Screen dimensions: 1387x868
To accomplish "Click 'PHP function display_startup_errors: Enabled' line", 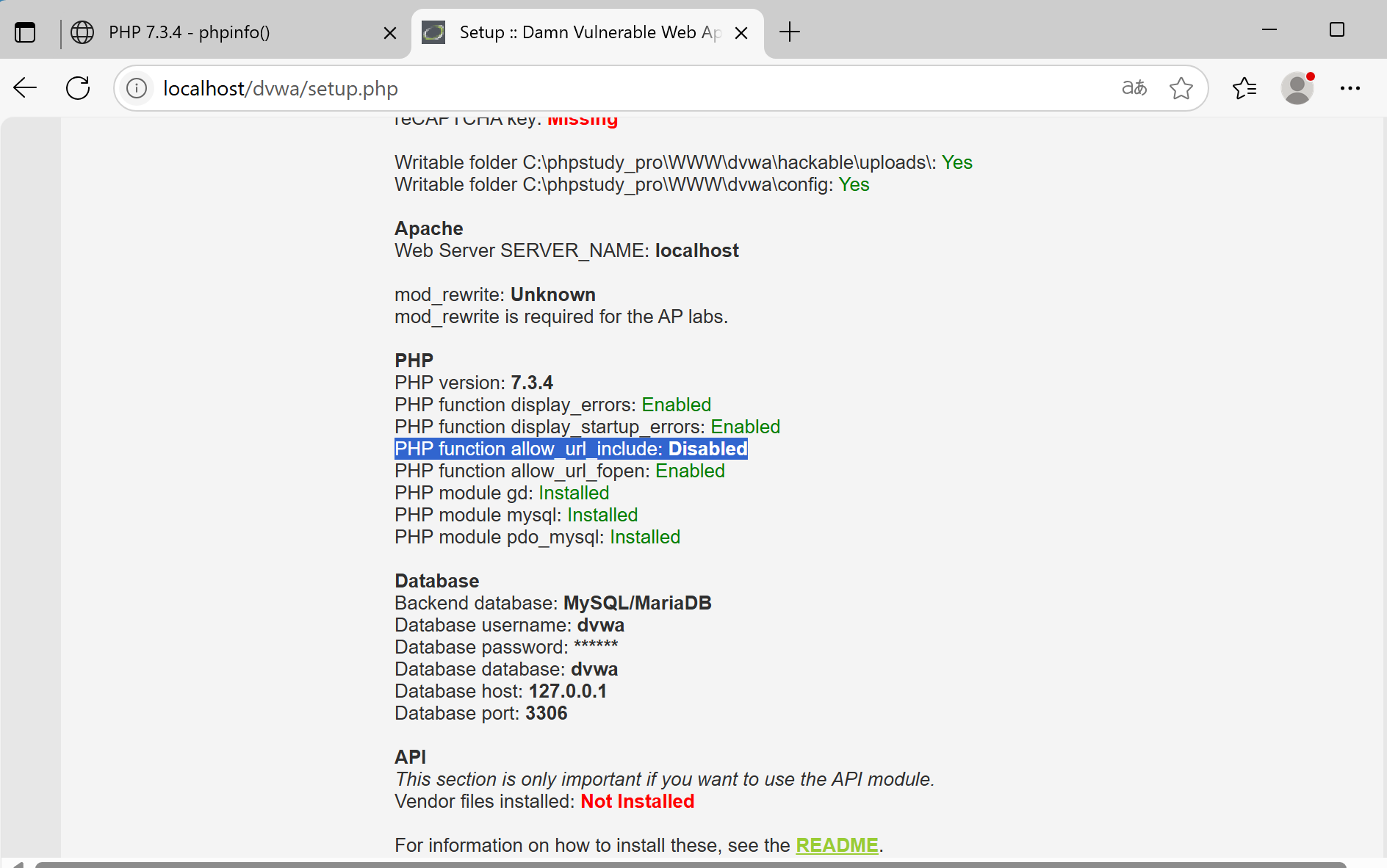I will 587,427.
